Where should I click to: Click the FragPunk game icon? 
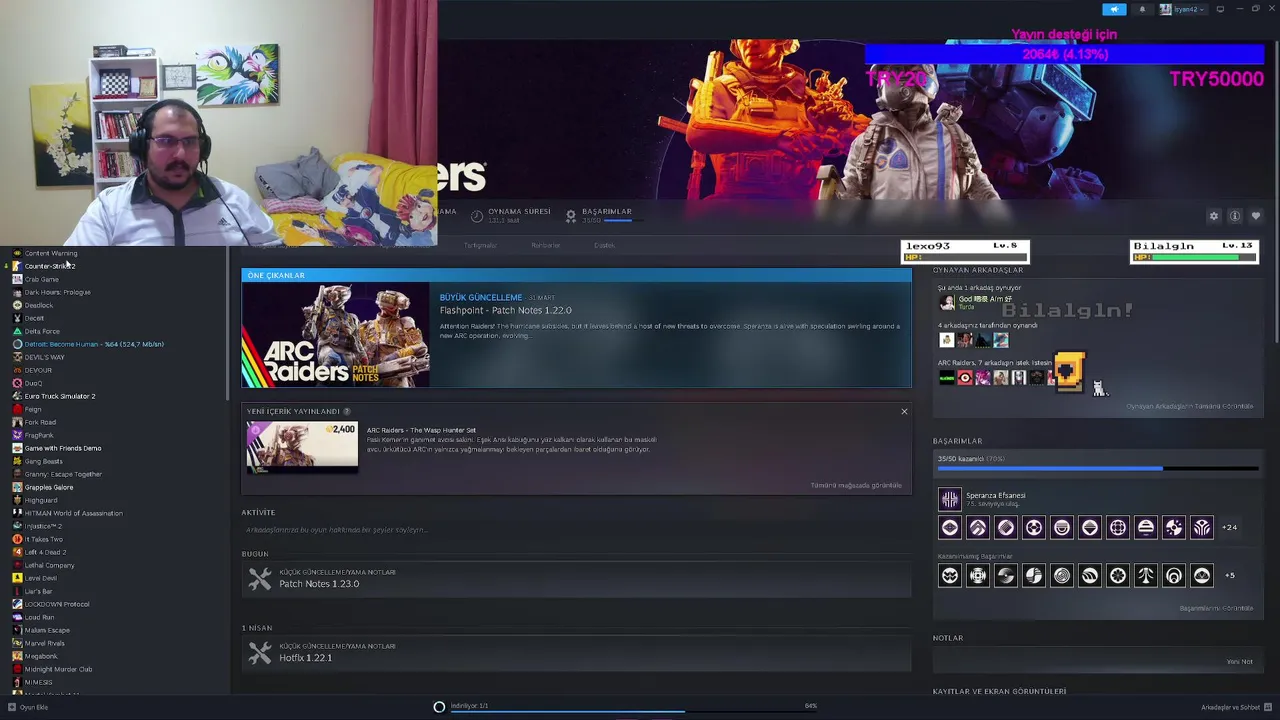click(17, 435)
